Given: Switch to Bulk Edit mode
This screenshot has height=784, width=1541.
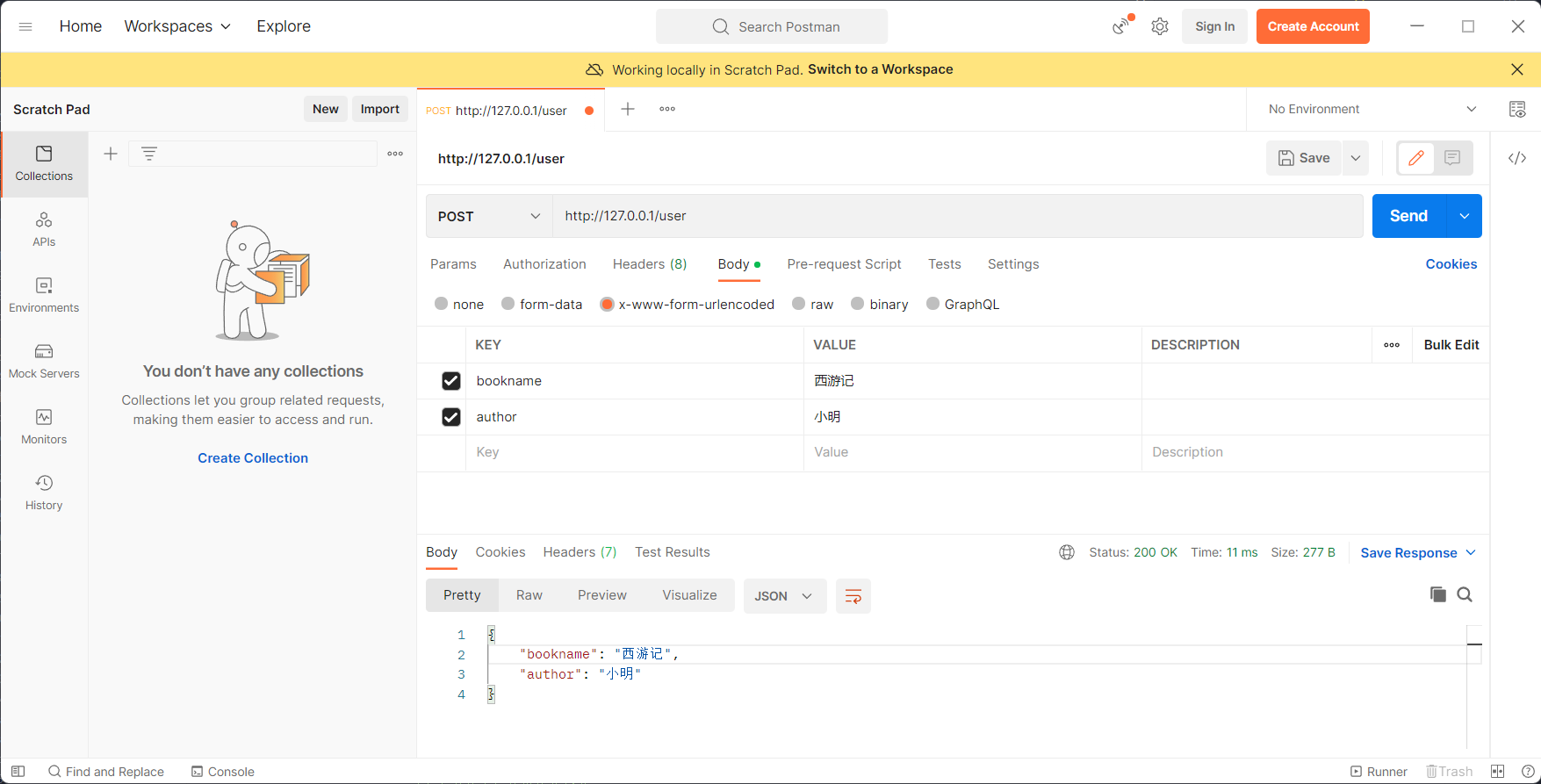Looking at the screenshot, I should point(1451,345).
